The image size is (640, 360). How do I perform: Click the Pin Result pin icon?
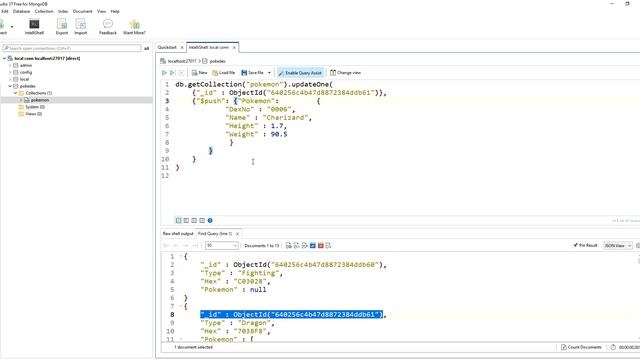coord(576,245)
